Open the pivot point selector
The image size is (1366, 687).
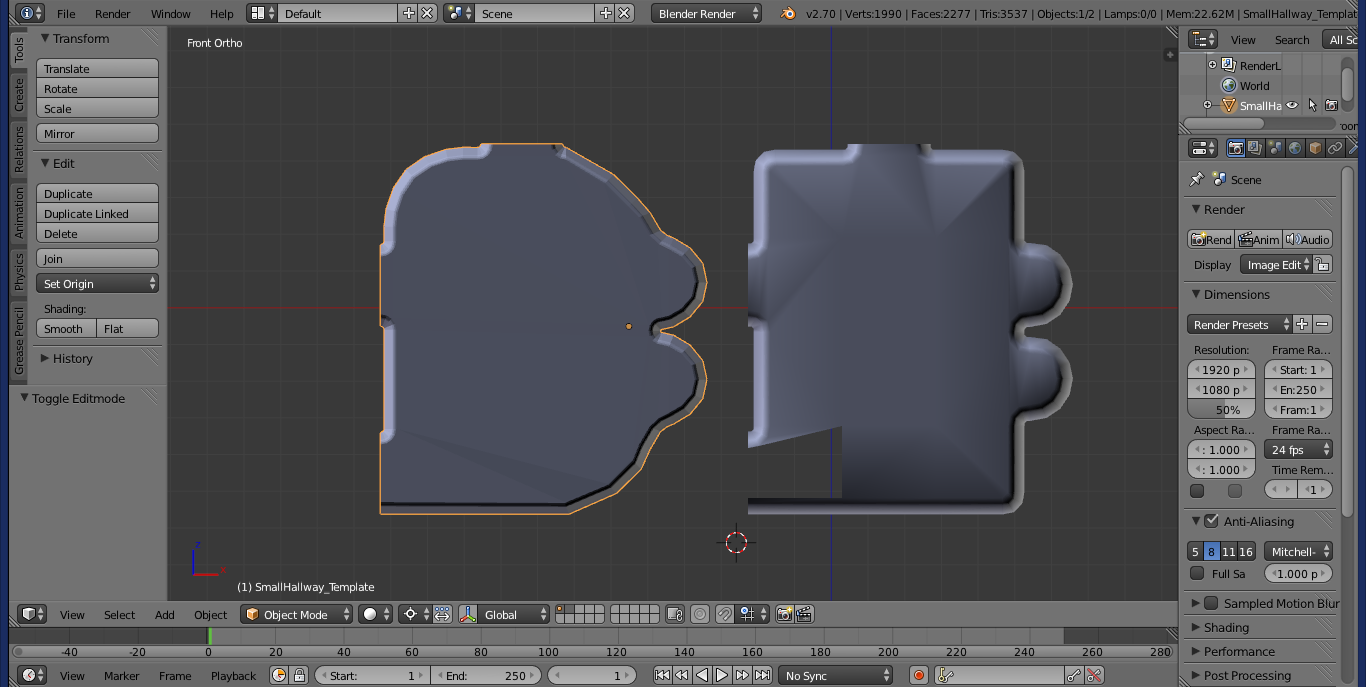[415, 614]
